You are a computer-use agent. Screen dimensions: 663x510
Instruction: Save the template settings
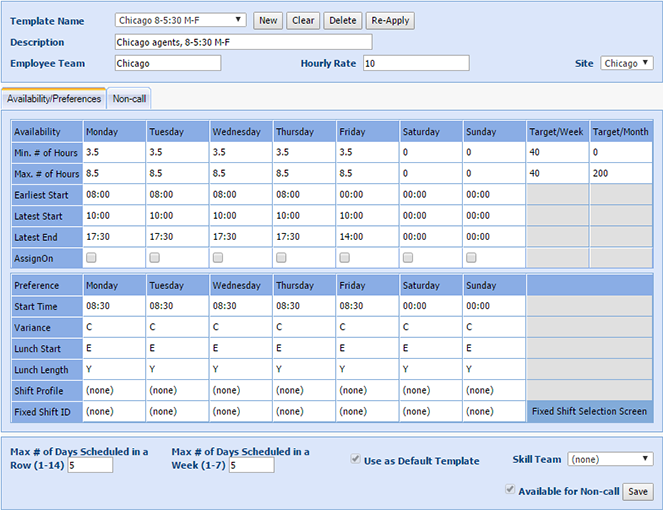638,491
